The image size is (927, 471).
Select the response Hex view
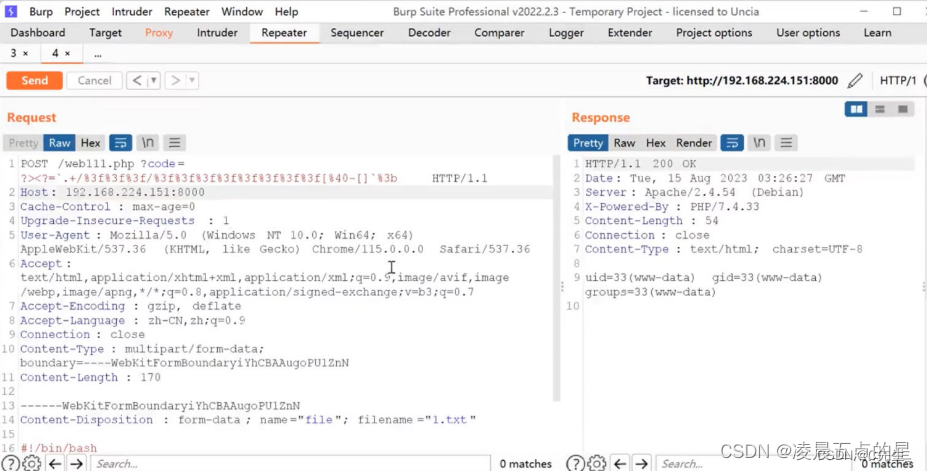point(655,142)
